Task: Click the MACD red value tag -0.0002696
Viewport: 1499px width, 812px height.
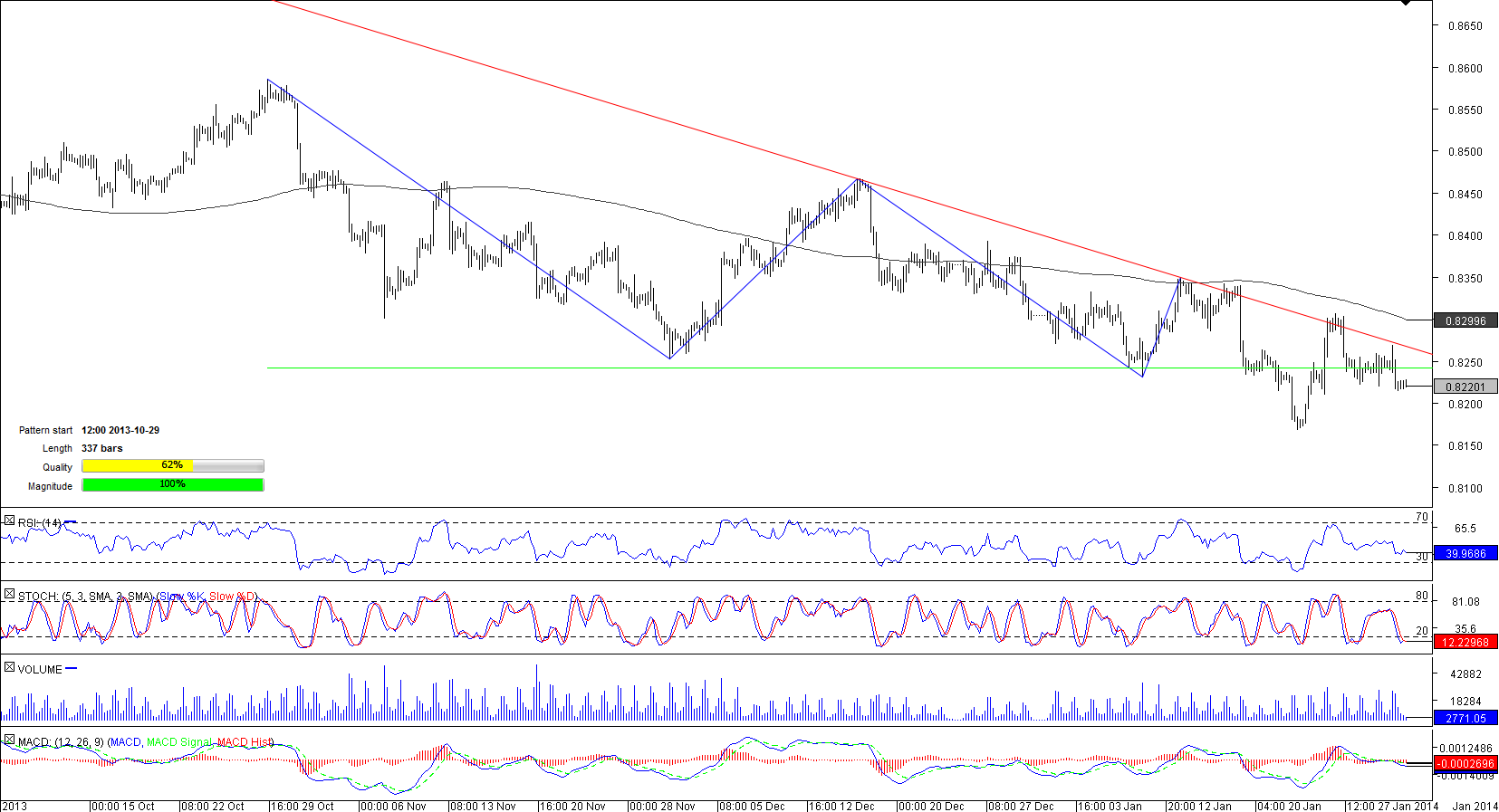Action: click(1465, 763)
